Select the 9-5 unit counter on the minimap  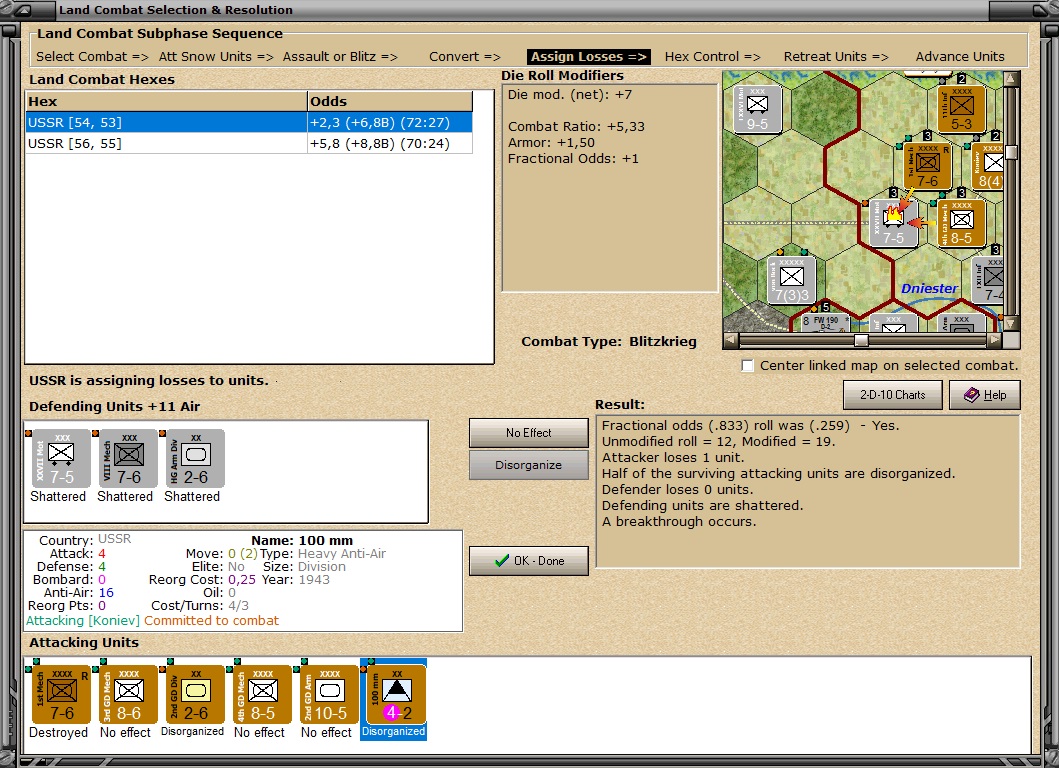click(757, 107)
